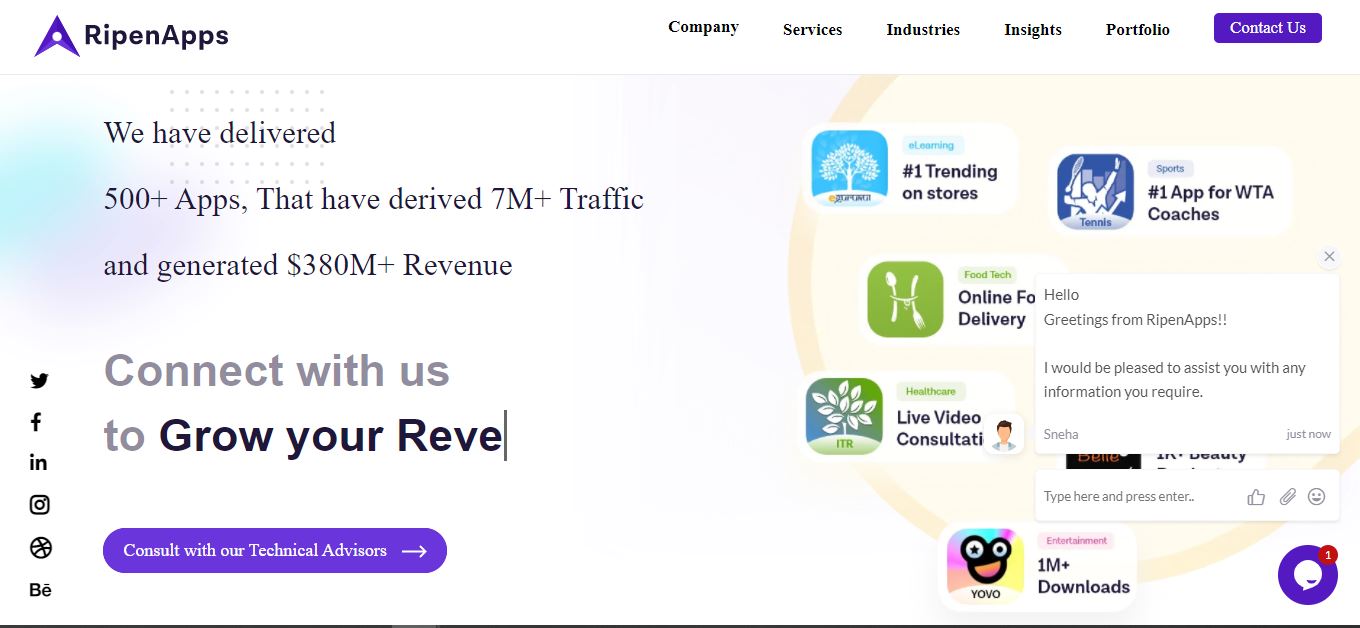Click the 'Greetings from RipenApps!!' chat message
This screenshot has height=628, width=1360.
(1135, 319)
